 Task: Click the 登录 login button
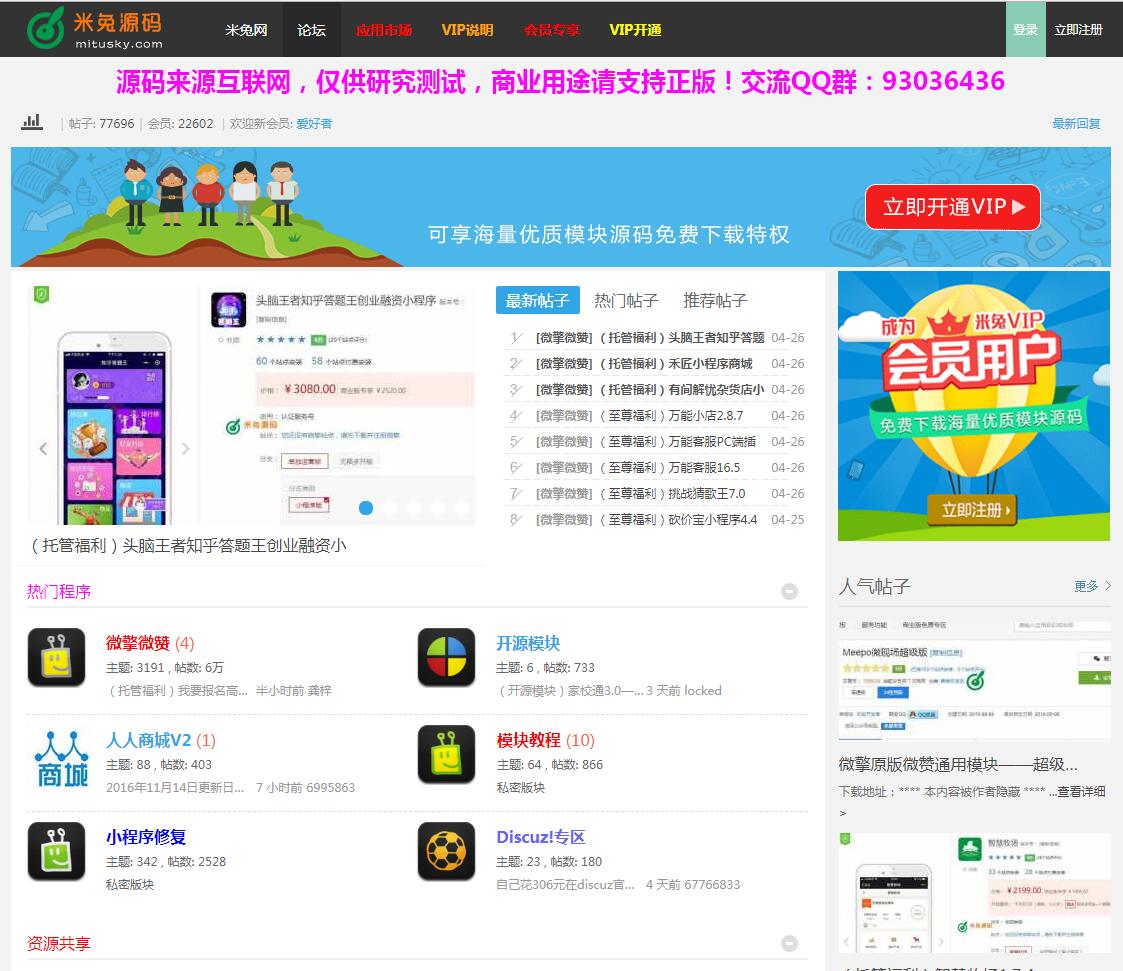[1026, 29]
